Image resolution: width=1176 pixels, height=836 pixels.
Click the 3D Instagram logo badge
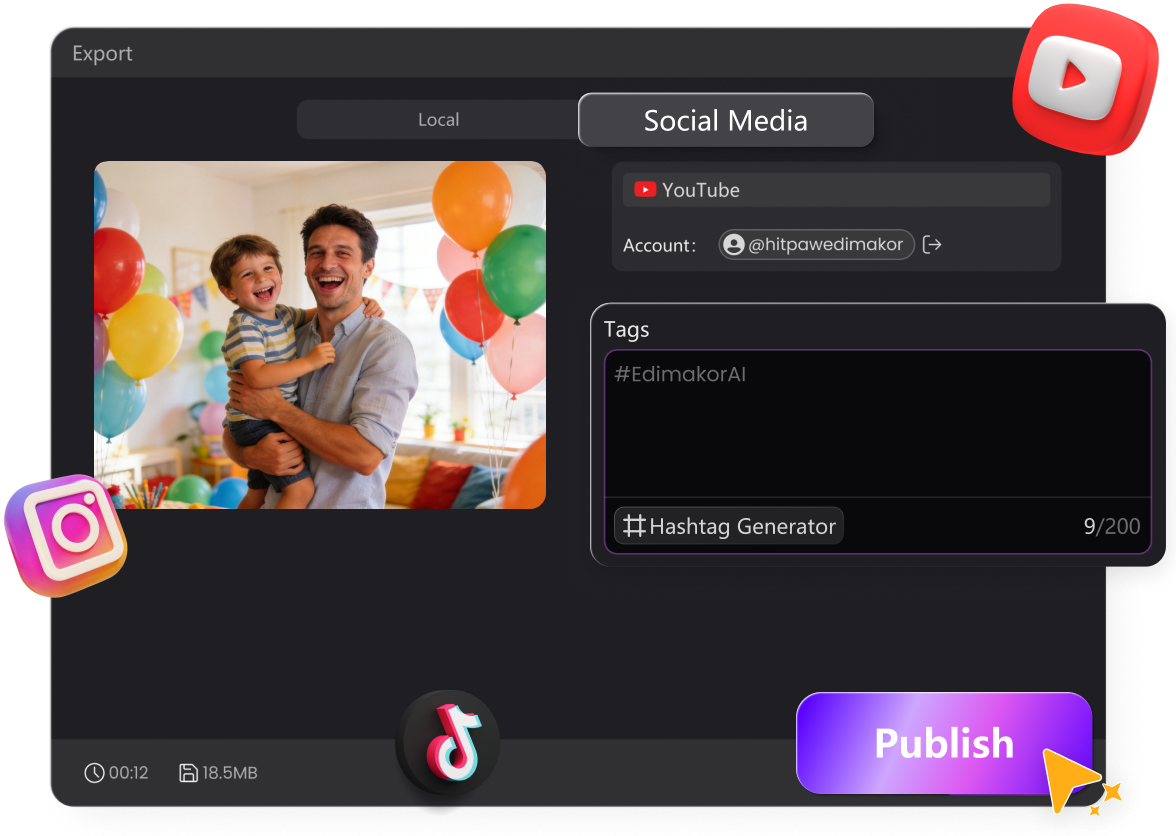pyautogui.click(x=67, y=535)
